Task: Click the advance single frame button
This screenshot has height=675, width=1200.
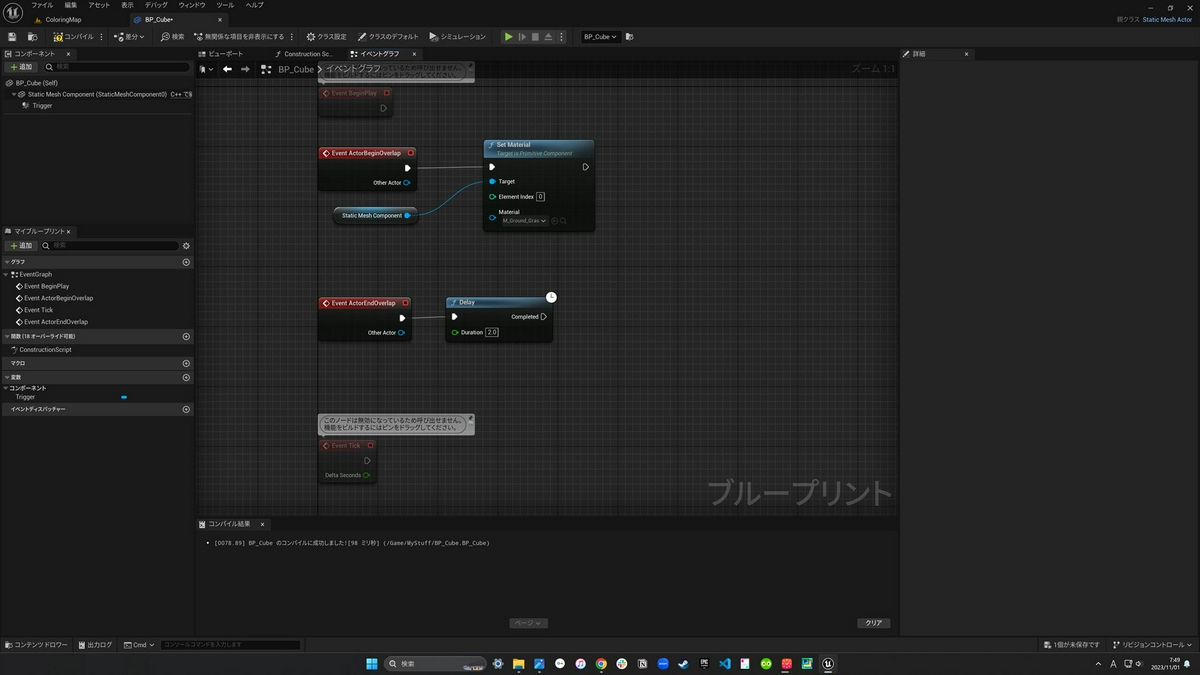Action: [522, 37]
